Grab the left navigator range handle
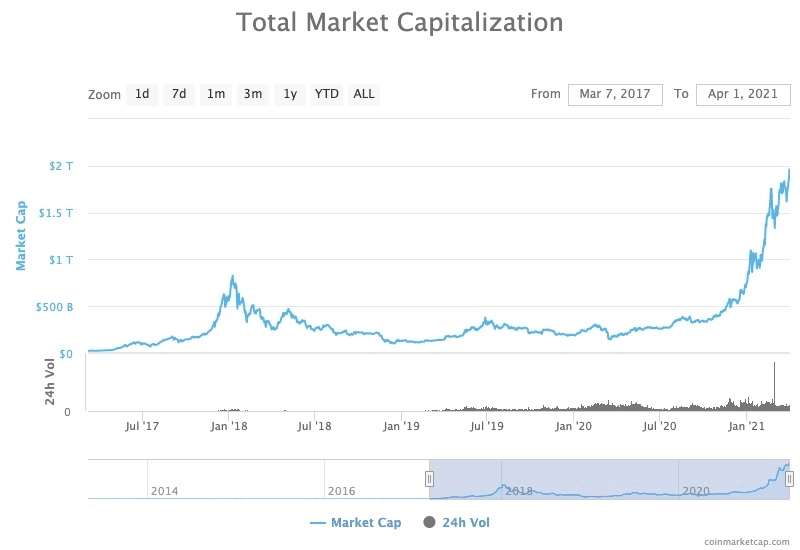The height and width of the screenshot is (550, 800). pyautogui.click(x=430, y=479)
